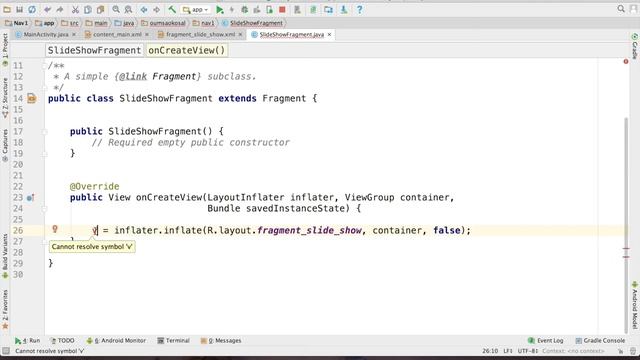Open the Terminal tool window
Viewport: 640px width, 360px height.
click(173, 340)
